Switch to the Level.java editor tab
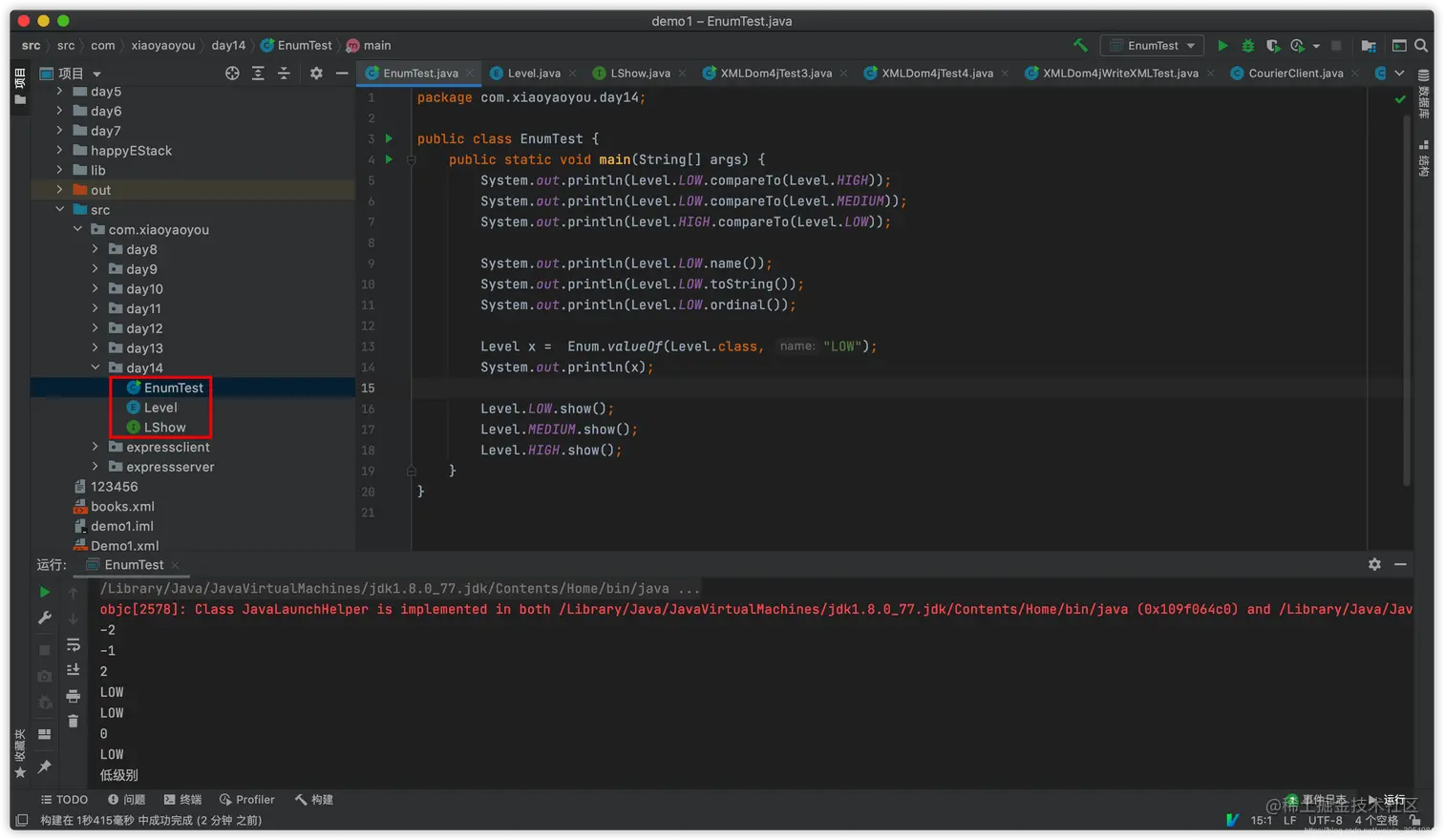The width and height of the screenshot is (1444, 840). pyautogui.click(x=533, y=73)
